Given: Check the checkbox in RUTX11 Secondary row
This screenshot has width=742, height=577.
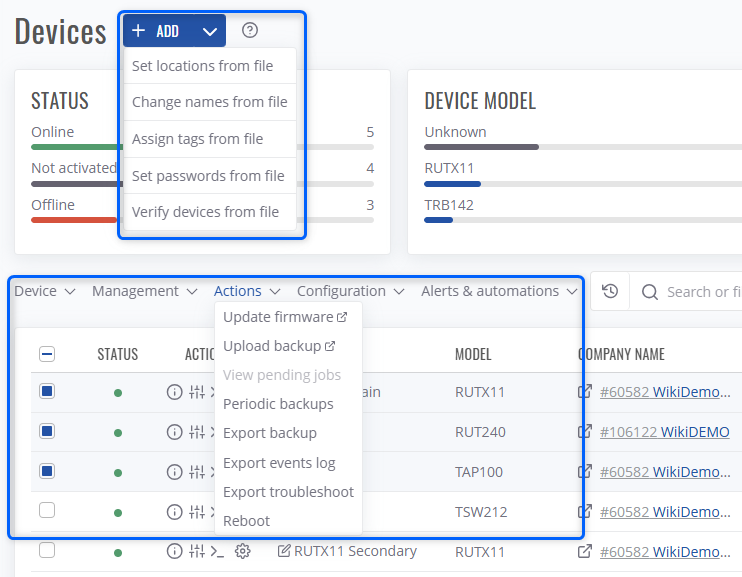Looking at the screenshot, I should click(x=47, y=550).
